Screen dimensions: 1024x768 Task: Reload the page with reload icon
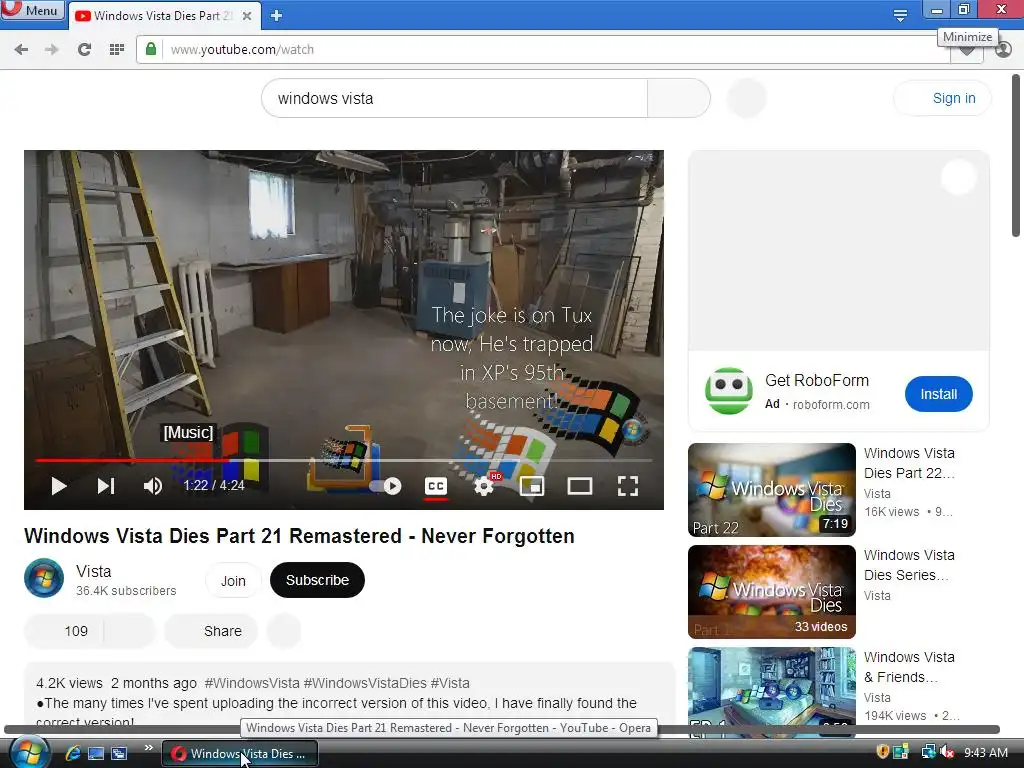84,50
